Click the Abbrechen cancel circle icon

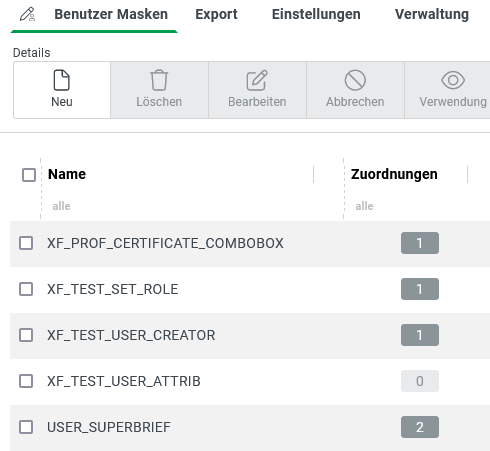point(355,80)
